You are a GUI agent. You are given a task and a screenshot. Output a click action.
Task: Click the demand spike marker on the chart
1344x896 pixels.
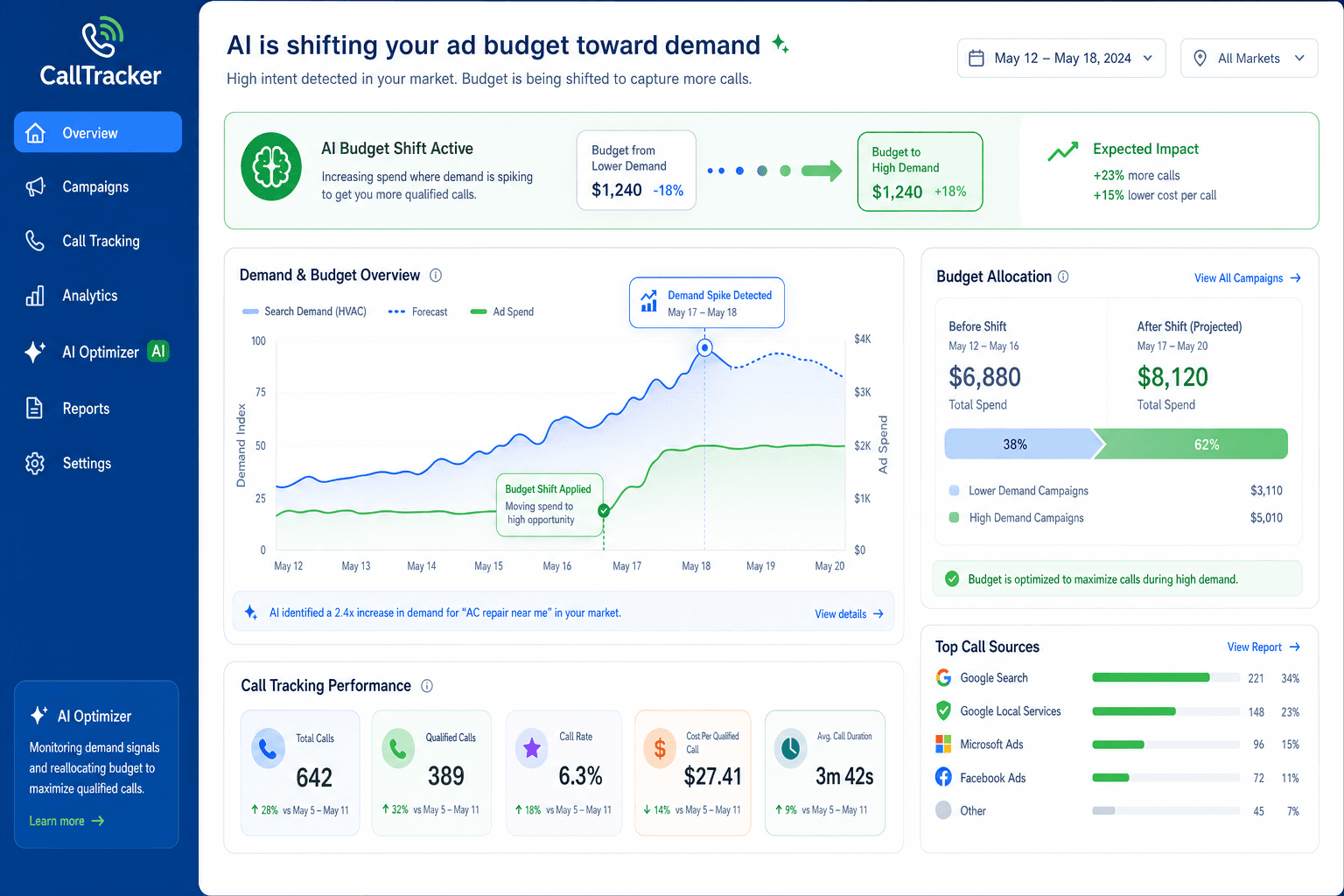(x=704, y=347)
